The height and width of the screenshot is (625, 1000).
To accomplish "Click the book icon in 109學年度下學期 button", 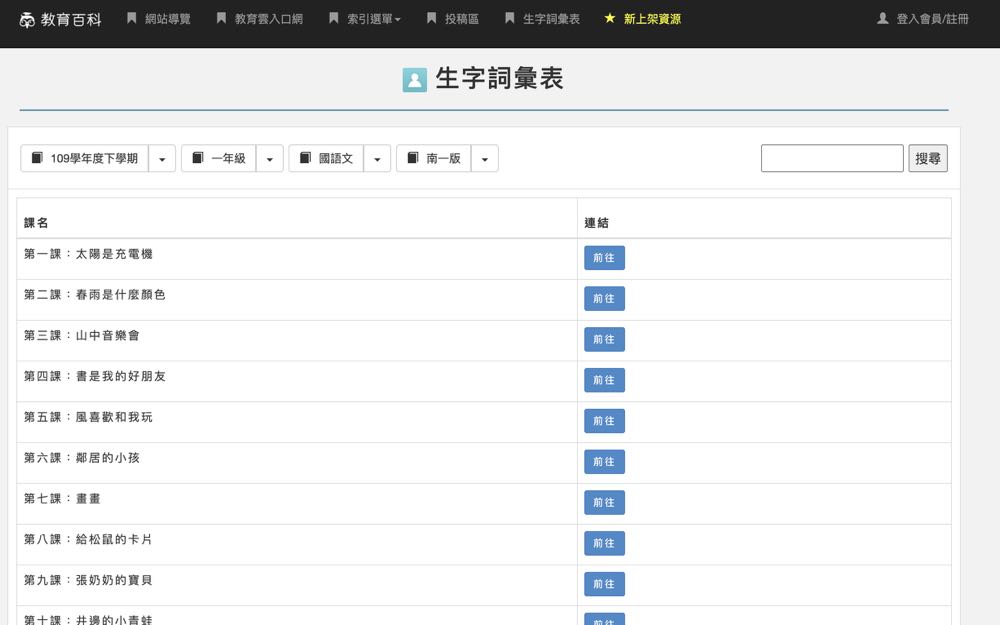I will [37, 158].
